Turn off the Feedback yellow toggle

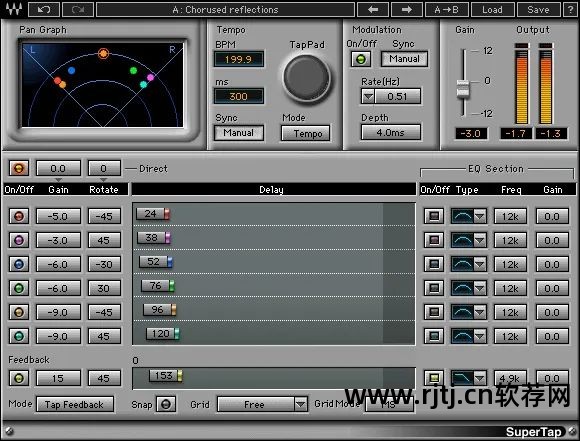(19, 378)
